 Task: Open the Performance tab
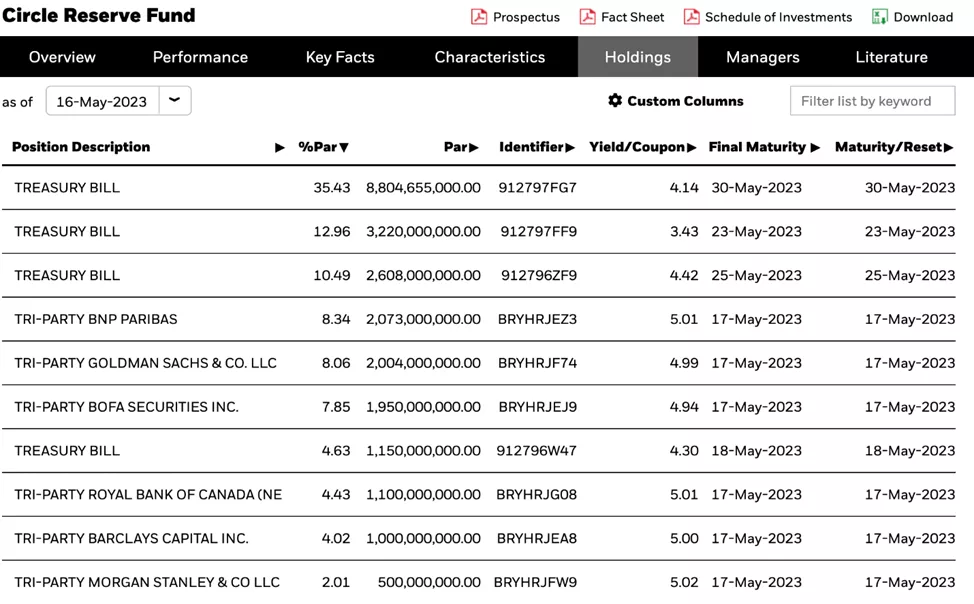coord(200,57)
